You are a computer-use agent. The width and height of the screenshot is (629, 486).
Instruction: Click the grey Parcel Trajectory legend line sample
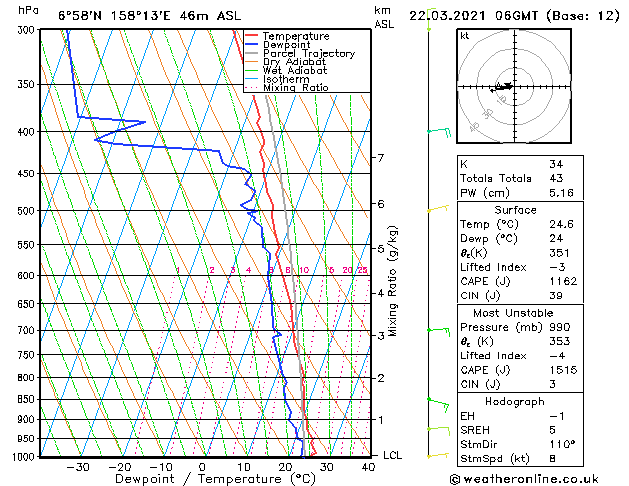click(251, 53)
